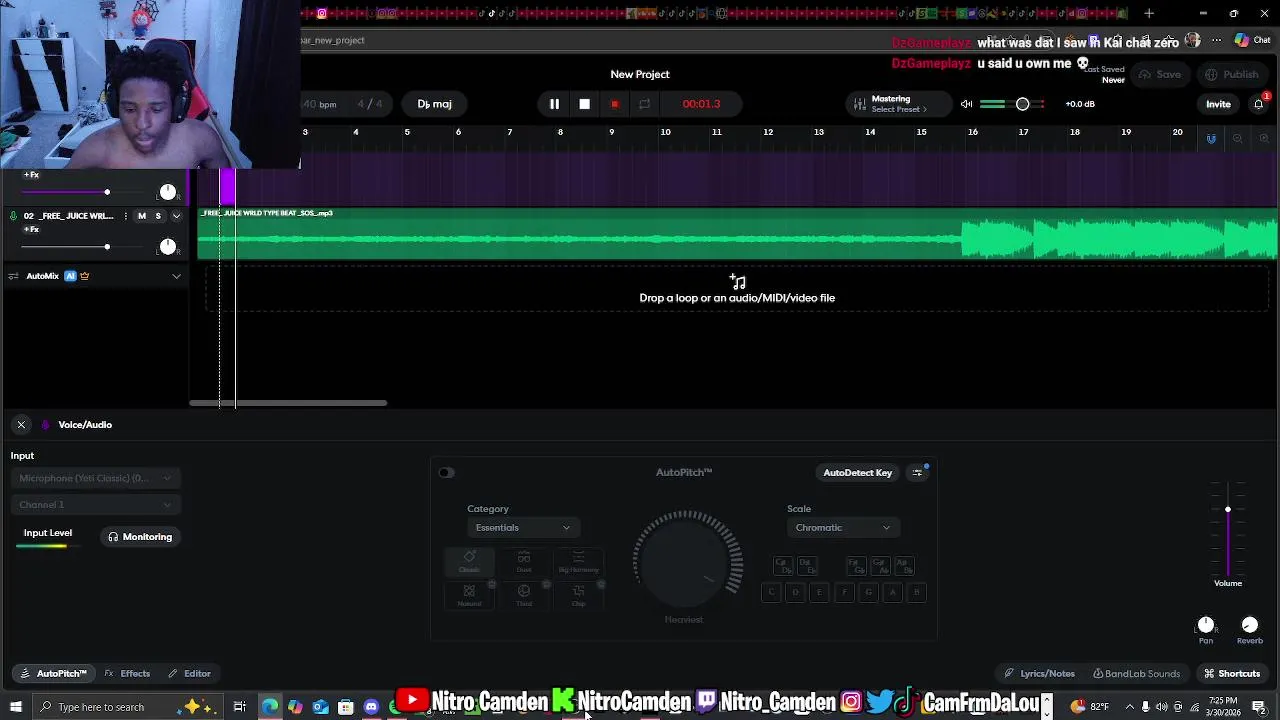Toggle the AutoPitch power switch

(446, 473)
